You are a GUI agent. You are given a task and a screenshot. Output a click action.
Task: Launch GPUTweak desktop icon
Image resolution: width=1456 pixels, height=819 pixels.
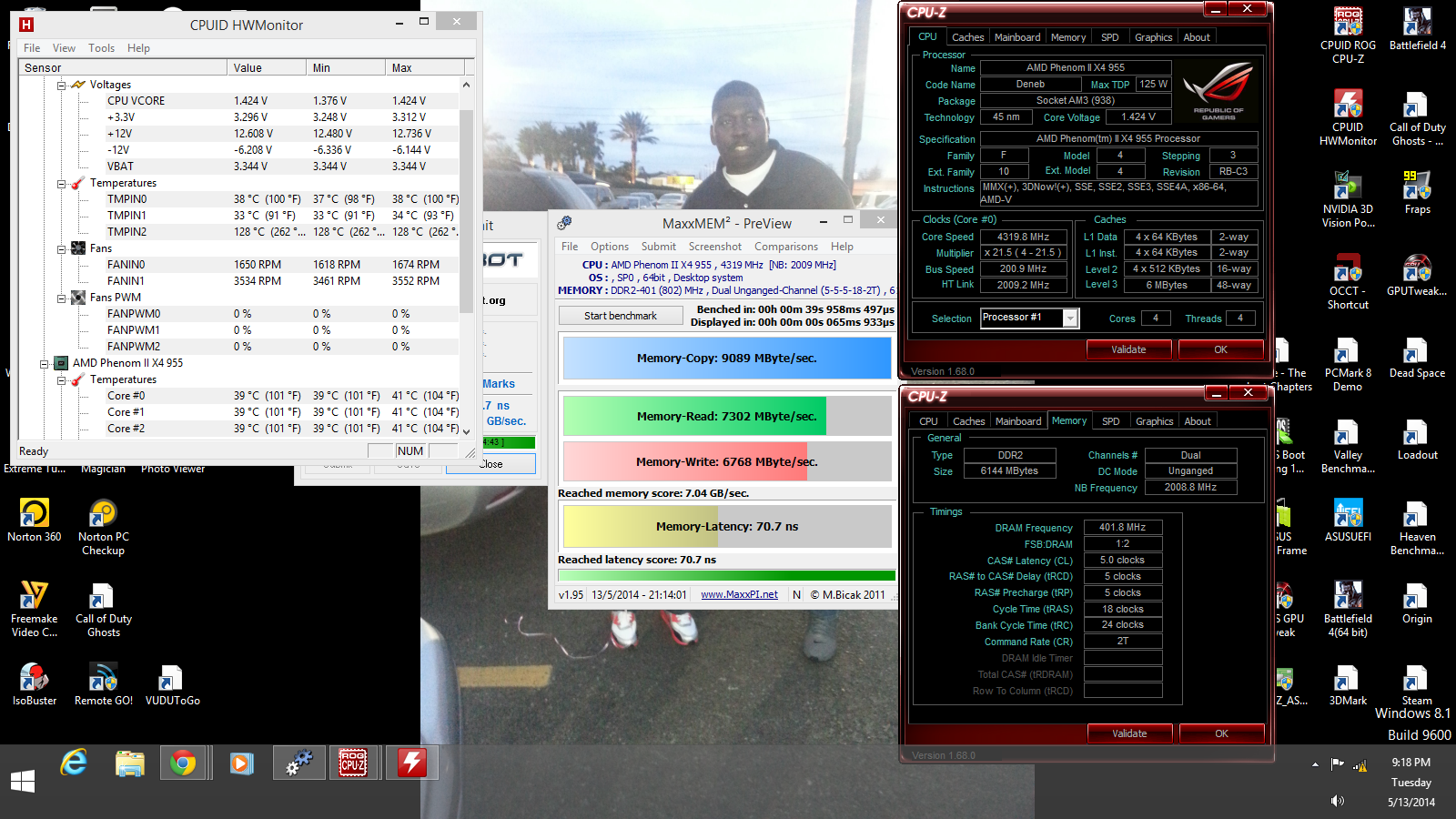(1417, 274)
